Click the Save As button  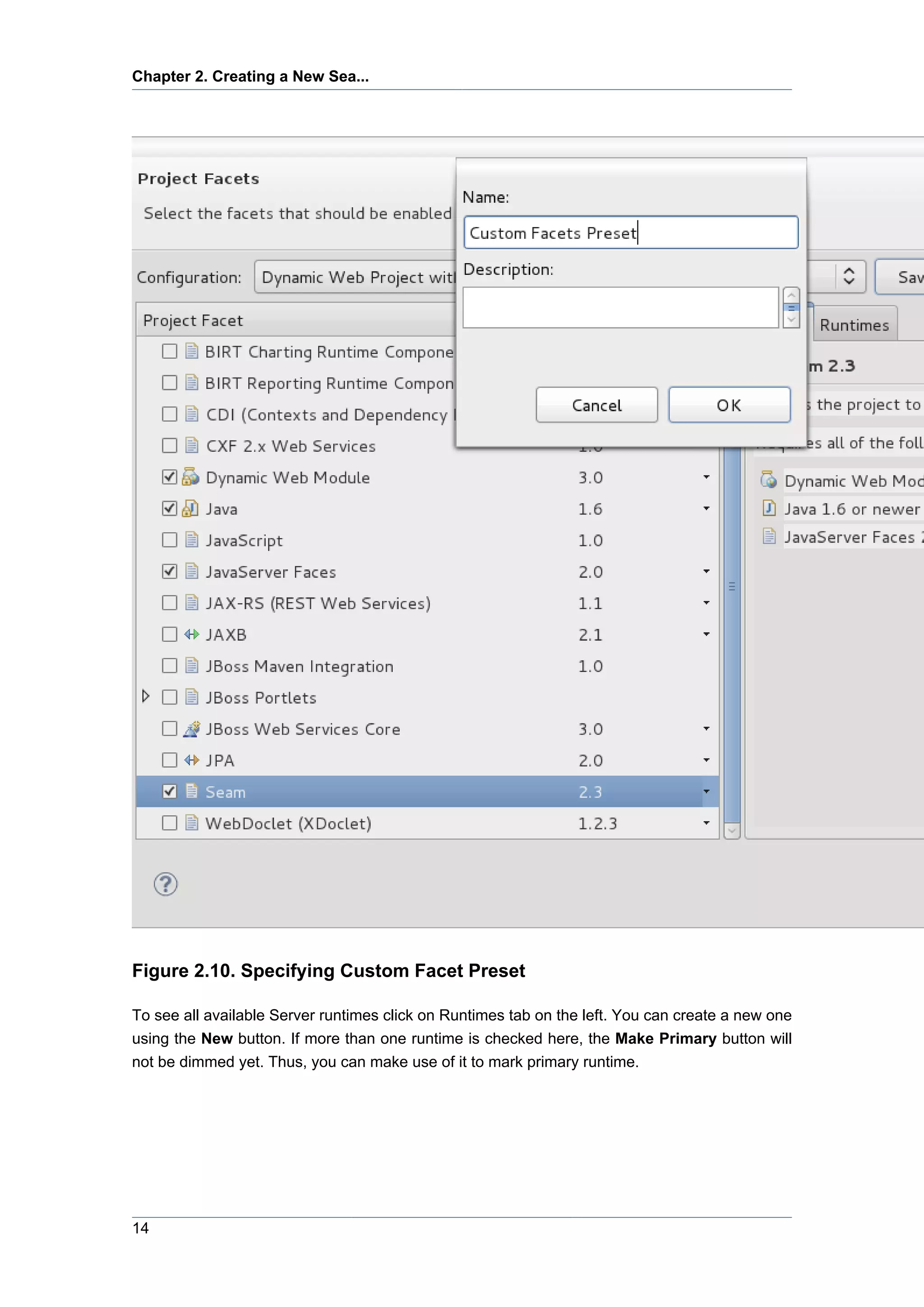(900, 277)
